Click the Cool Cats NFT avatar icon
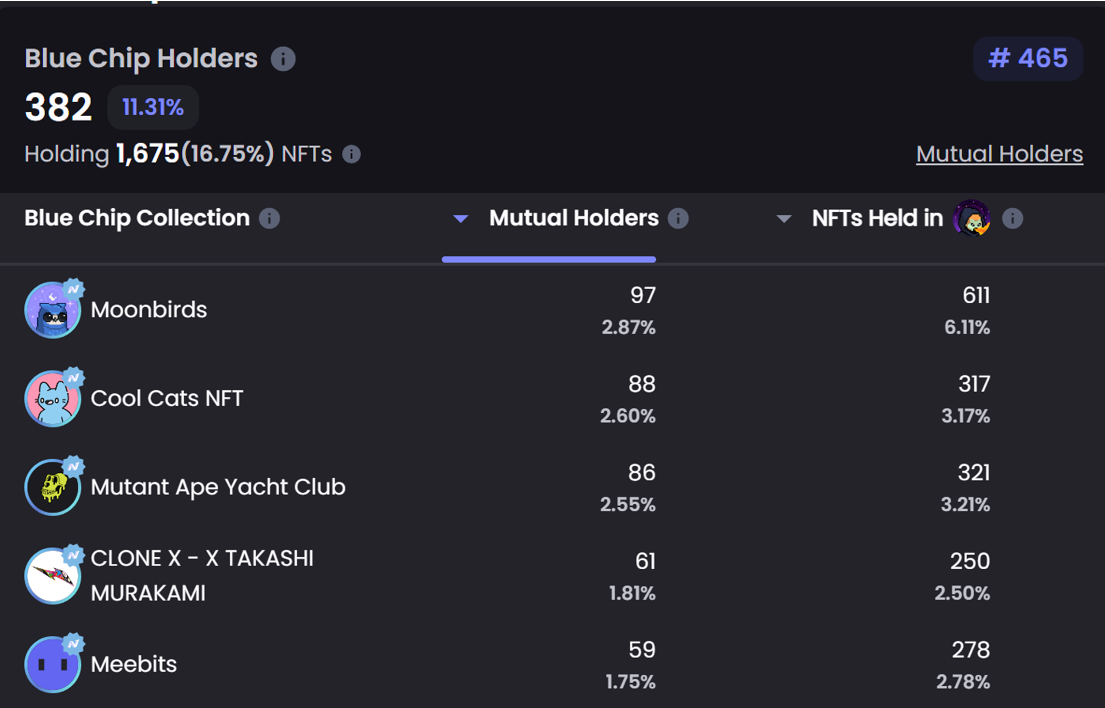The width and height of the screenshot is (1105, 708). 52,398
